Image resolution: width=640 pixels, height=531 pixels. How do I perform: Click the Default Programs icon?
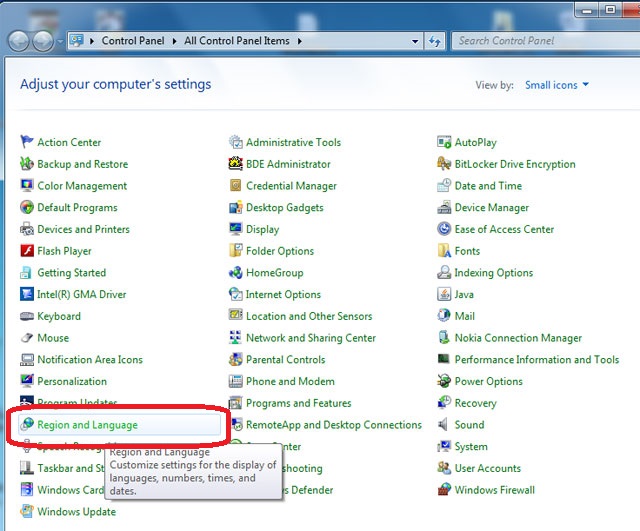tap(27, 207)
